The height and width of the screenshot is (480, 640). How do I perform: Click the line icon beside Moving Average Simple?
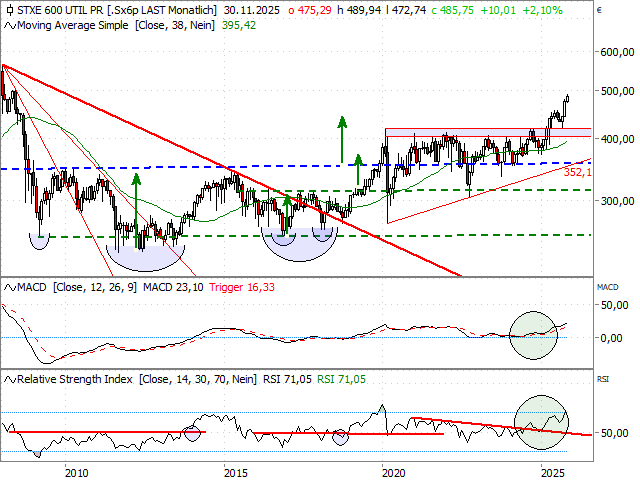tap(8, 23)
